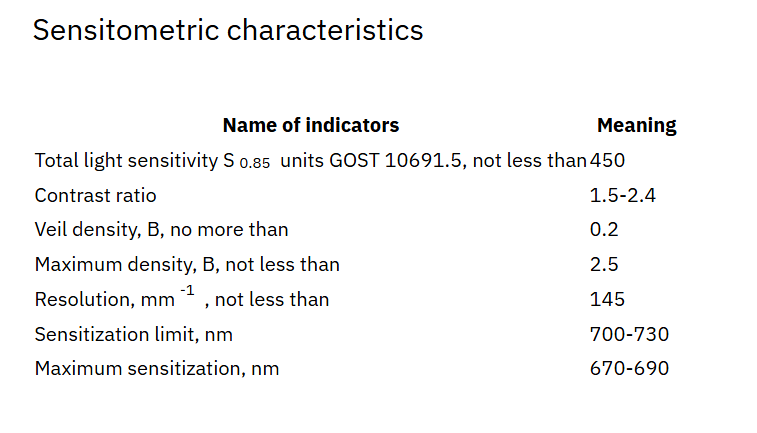Select the Maximum density row label
The height and width of the screenshot is (433, 757).
tap(187, 265)
